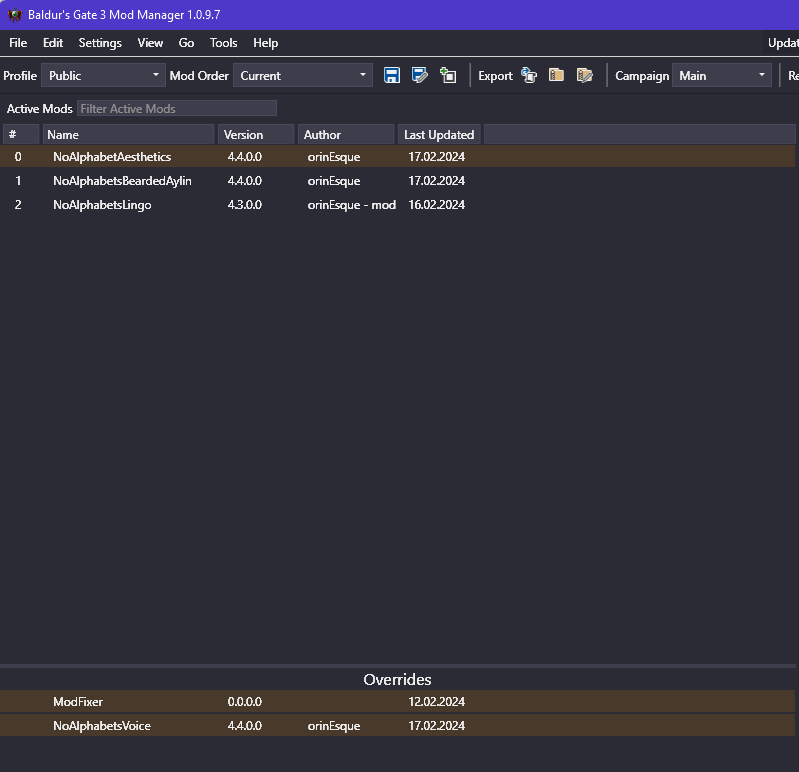799x772 pixels.
Task: Click version 0.0.0.0 of ModFixer
Action: [245, 702]
